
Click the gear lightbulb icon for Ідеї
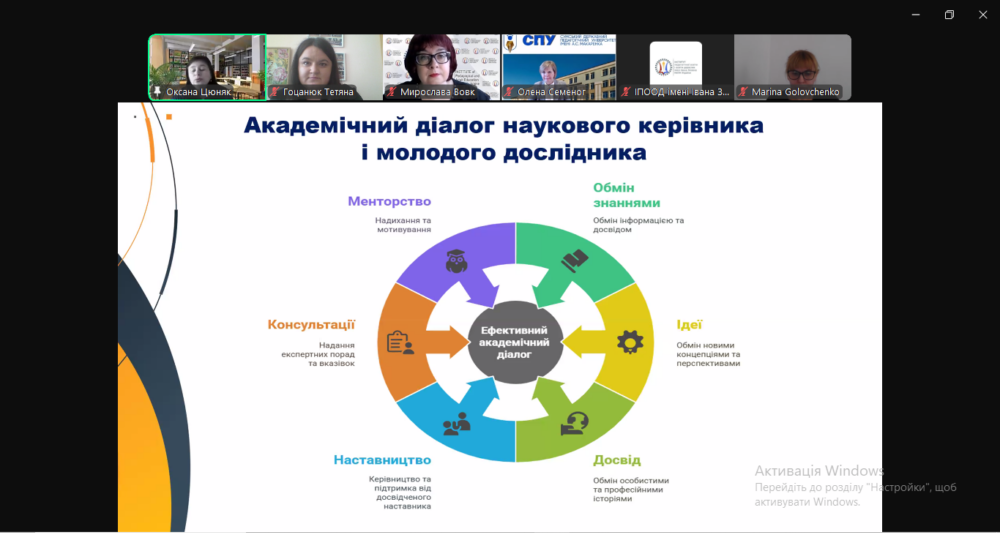tap(629, 342)
